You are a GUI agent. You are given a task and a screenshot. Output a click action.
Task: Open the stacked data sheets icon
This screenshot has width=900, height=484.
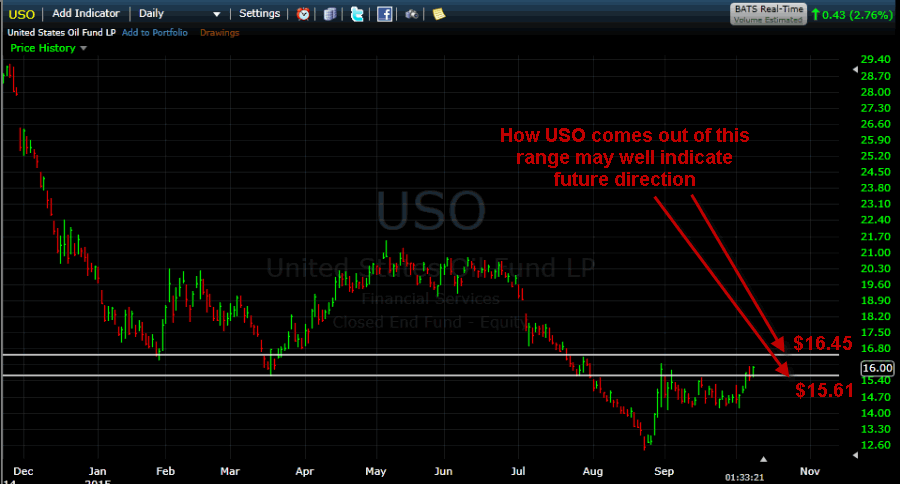point(329,14)
